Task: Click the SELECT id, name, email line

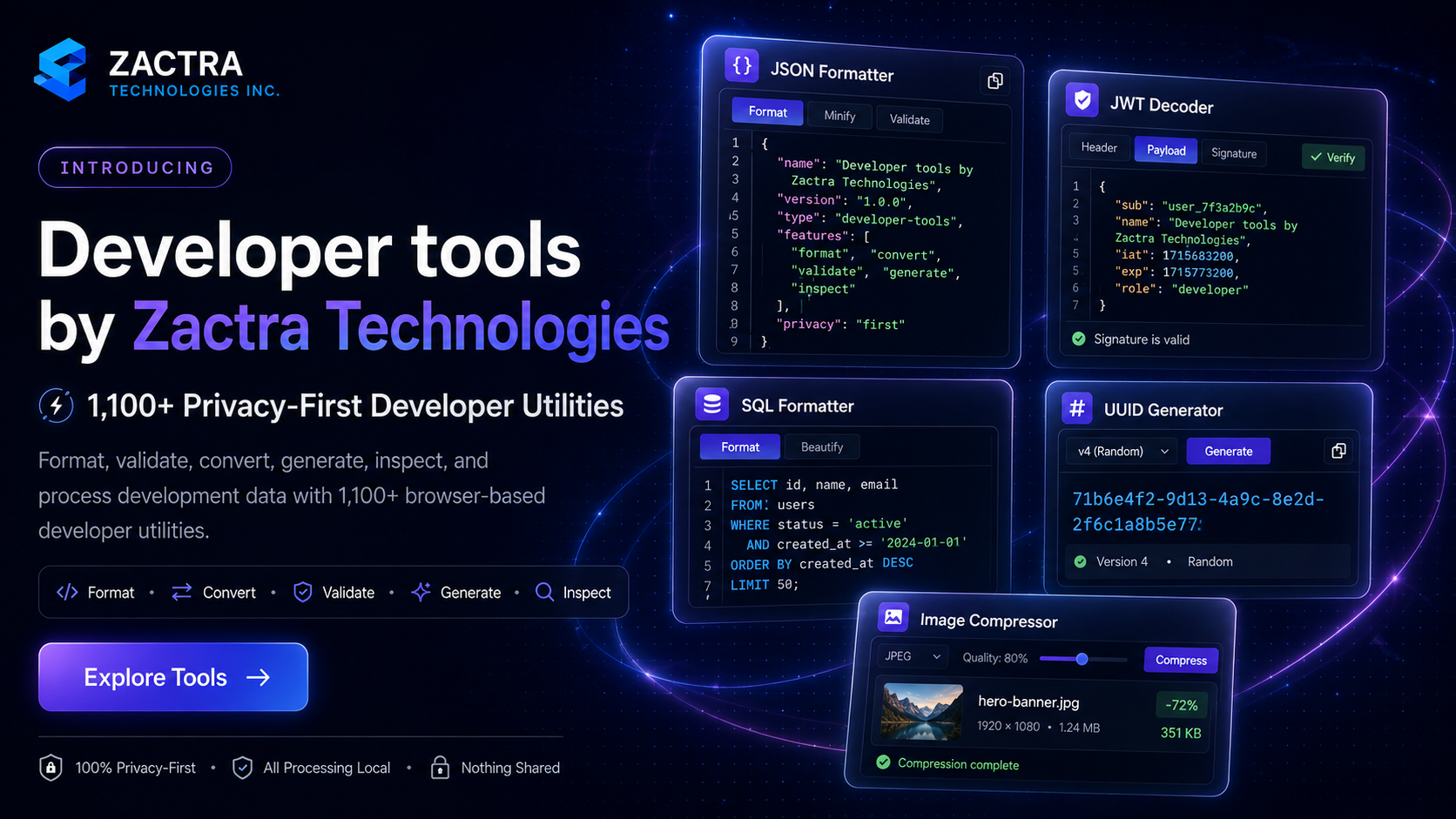Action: (x=814, y=485)
